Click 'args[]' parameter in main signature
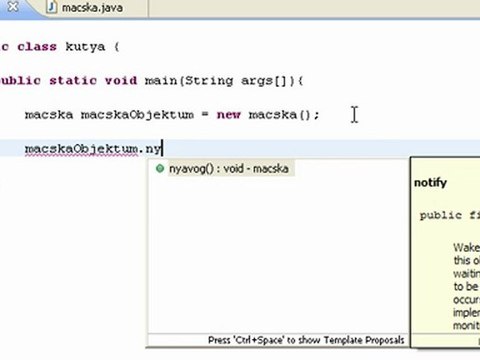This screenshot has width=480, height=360. point(264,81)
